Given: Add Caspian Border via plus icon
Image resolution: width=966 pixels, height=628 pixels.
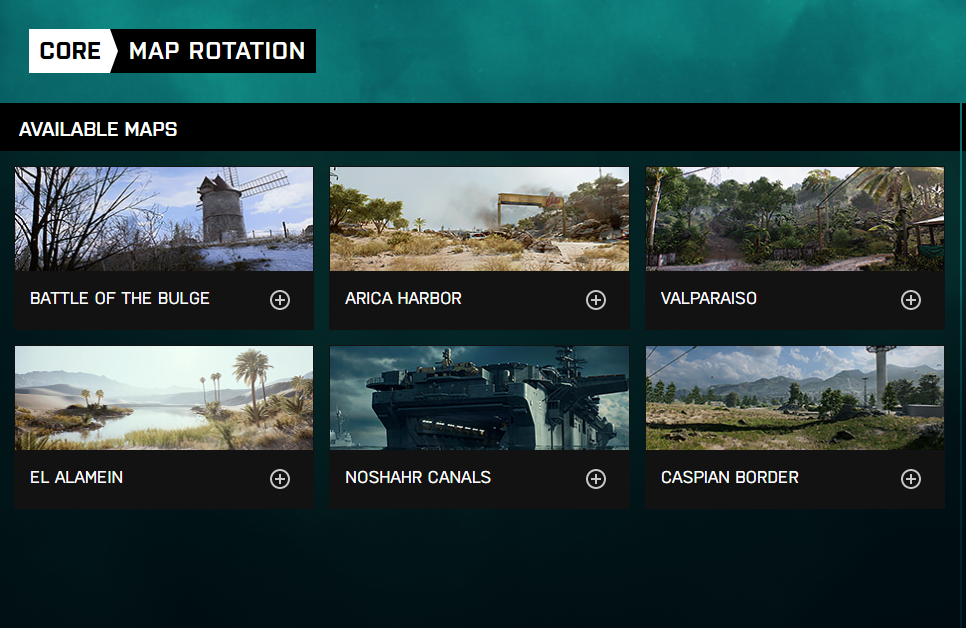Looking at the screenshot, I should 911,479.
